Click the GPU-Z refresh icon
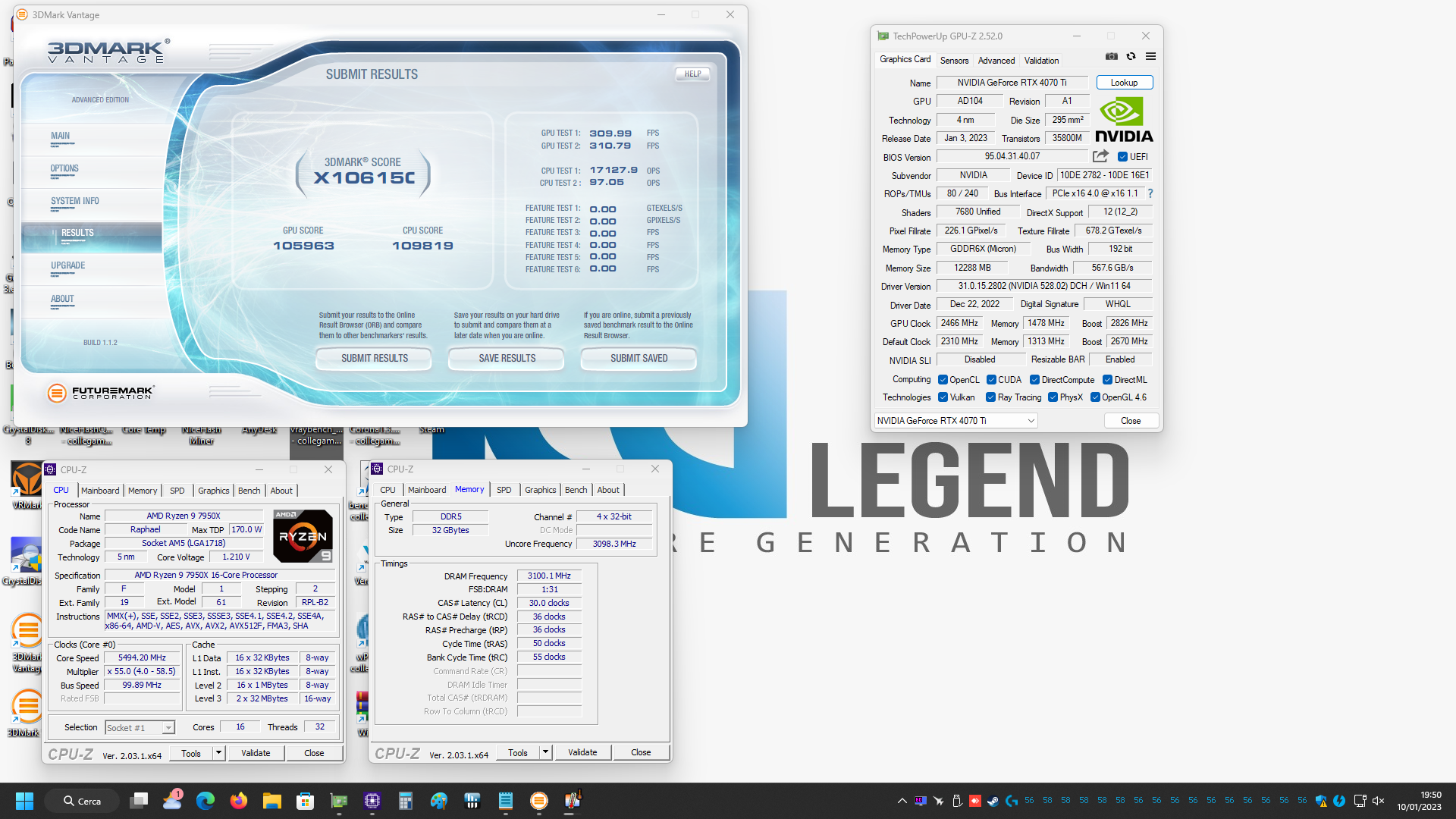Image resolution: width=1456 pixels, height=819 pixels. pyautogui.click(x=1131, y=56)
